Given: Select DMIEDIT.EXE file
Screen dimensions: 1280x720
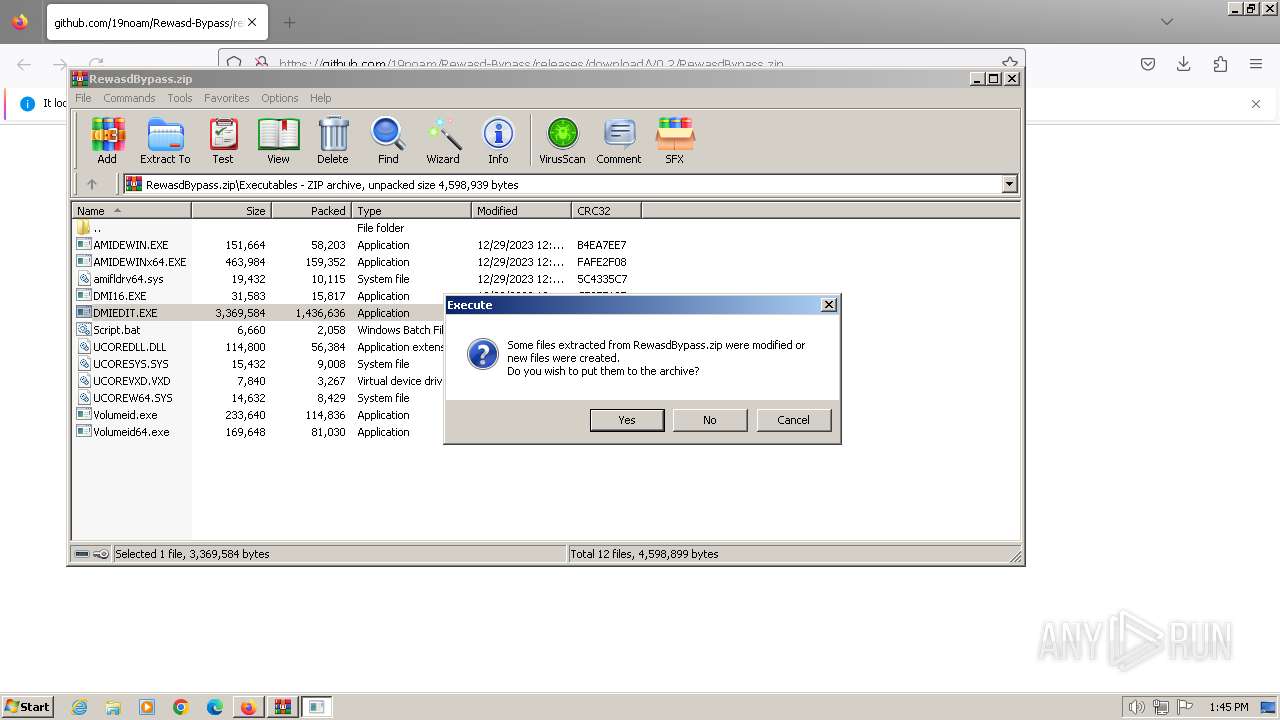Looking at the screenshot, I should [118, 313].
